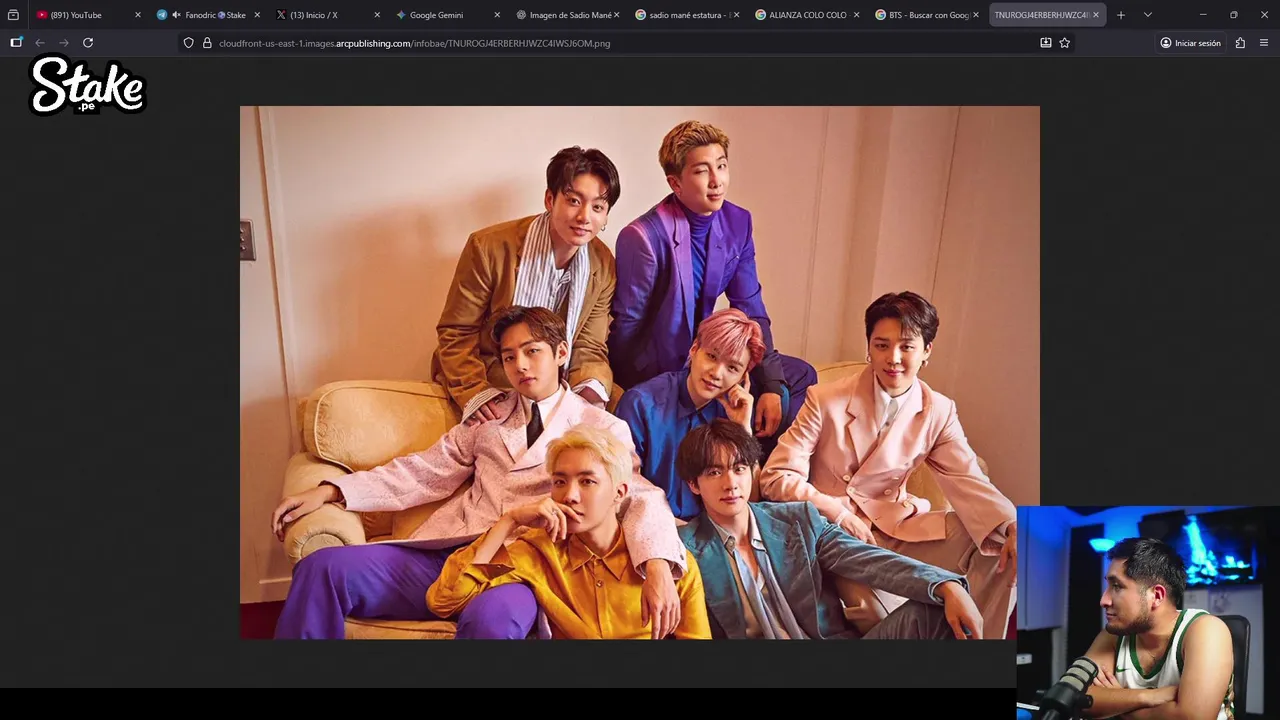
Task: Click the save to Pocket/download icon in address bar
Action: 1046,43
